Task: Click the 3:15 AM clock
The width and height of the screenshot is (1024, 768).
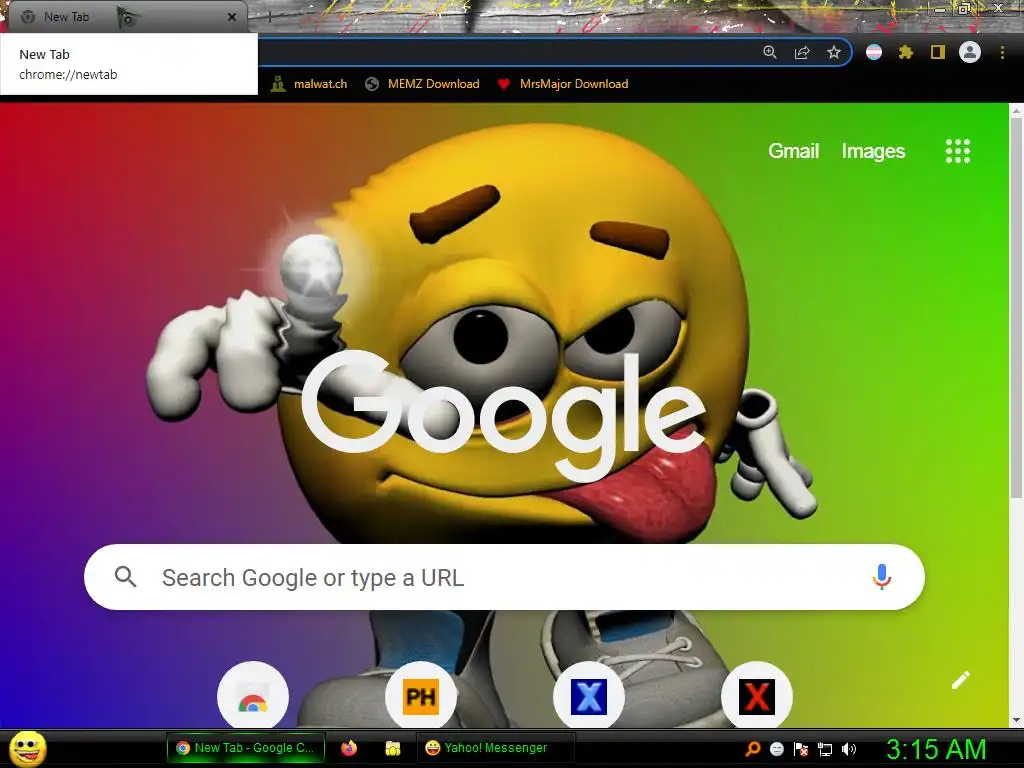Action: [x=936, y=749]
